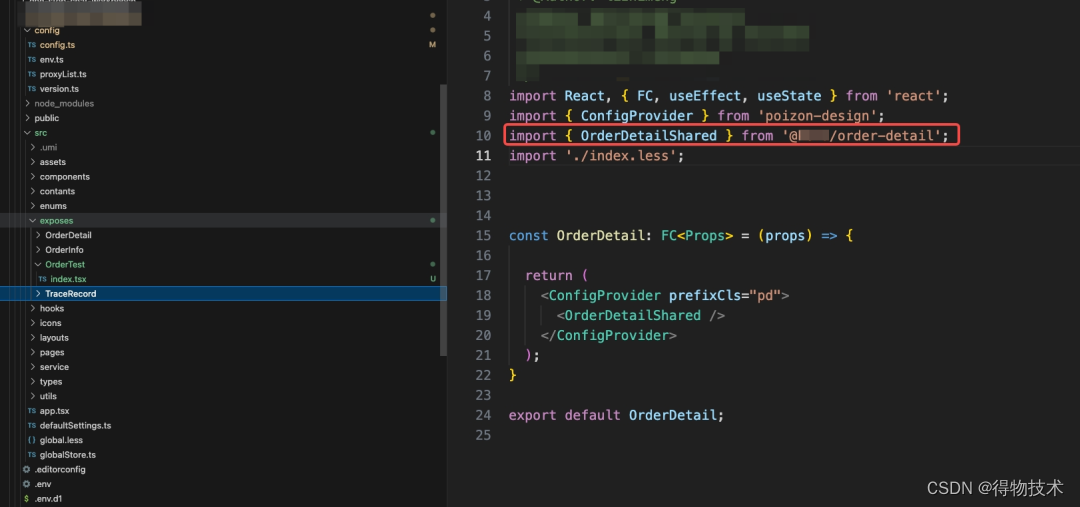Image resolution: width=1080 pixels, height=507 pixels.
Task: Expand the node_modules folder
Action: [28, 103]
